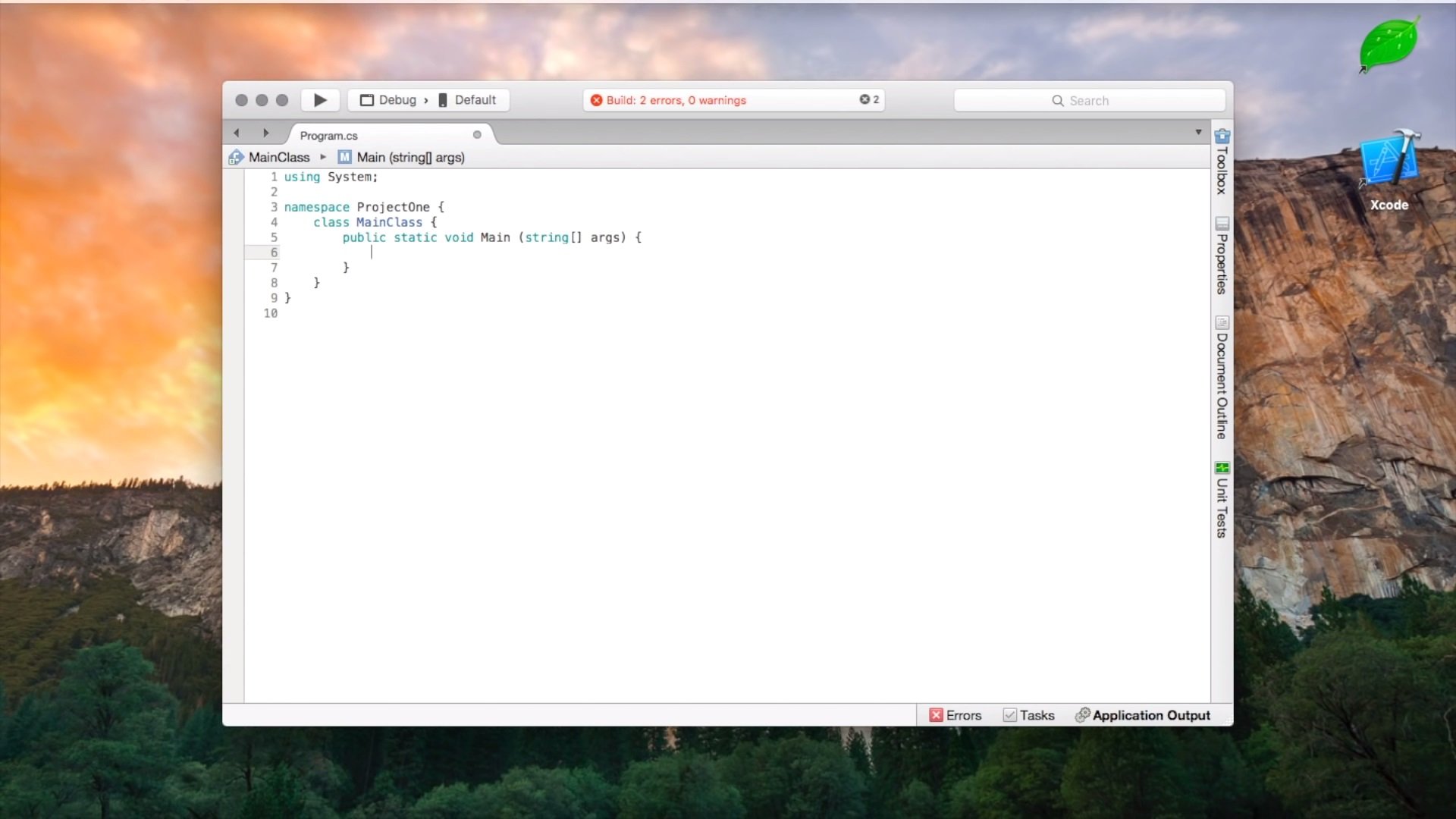Place cursor on 'using System;' line
The height and width of the screenshot is (819, 1456).
(331, 177)
